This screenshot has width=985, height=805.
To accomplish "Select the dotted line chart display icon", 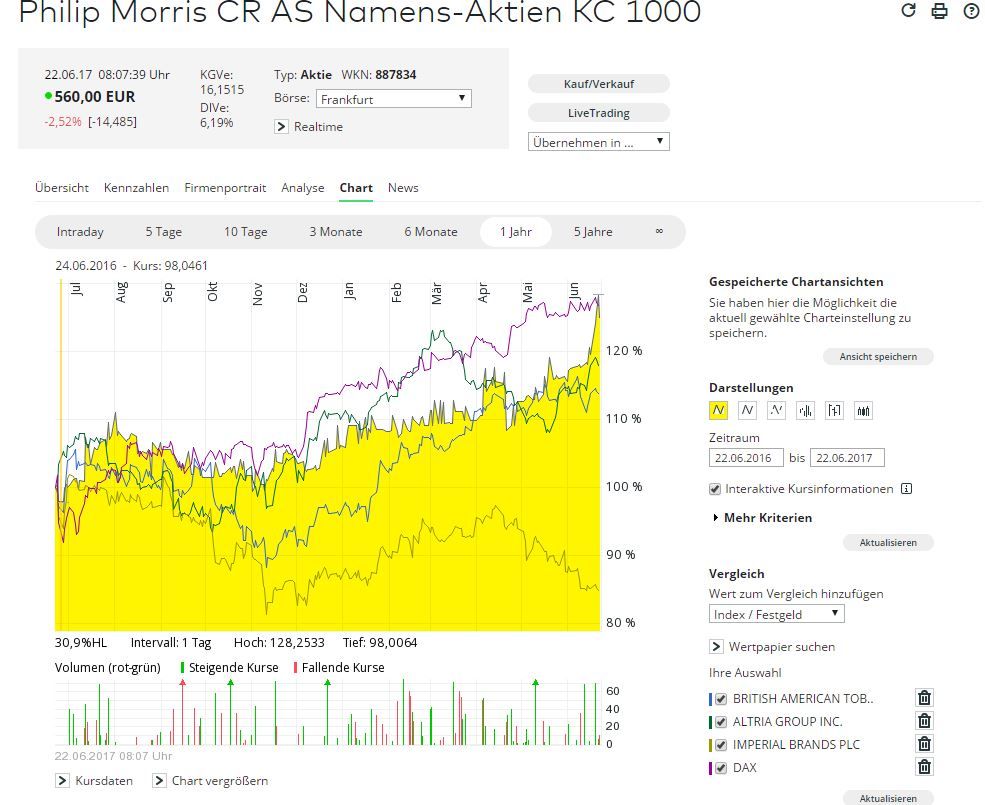I will pos(777,410).
